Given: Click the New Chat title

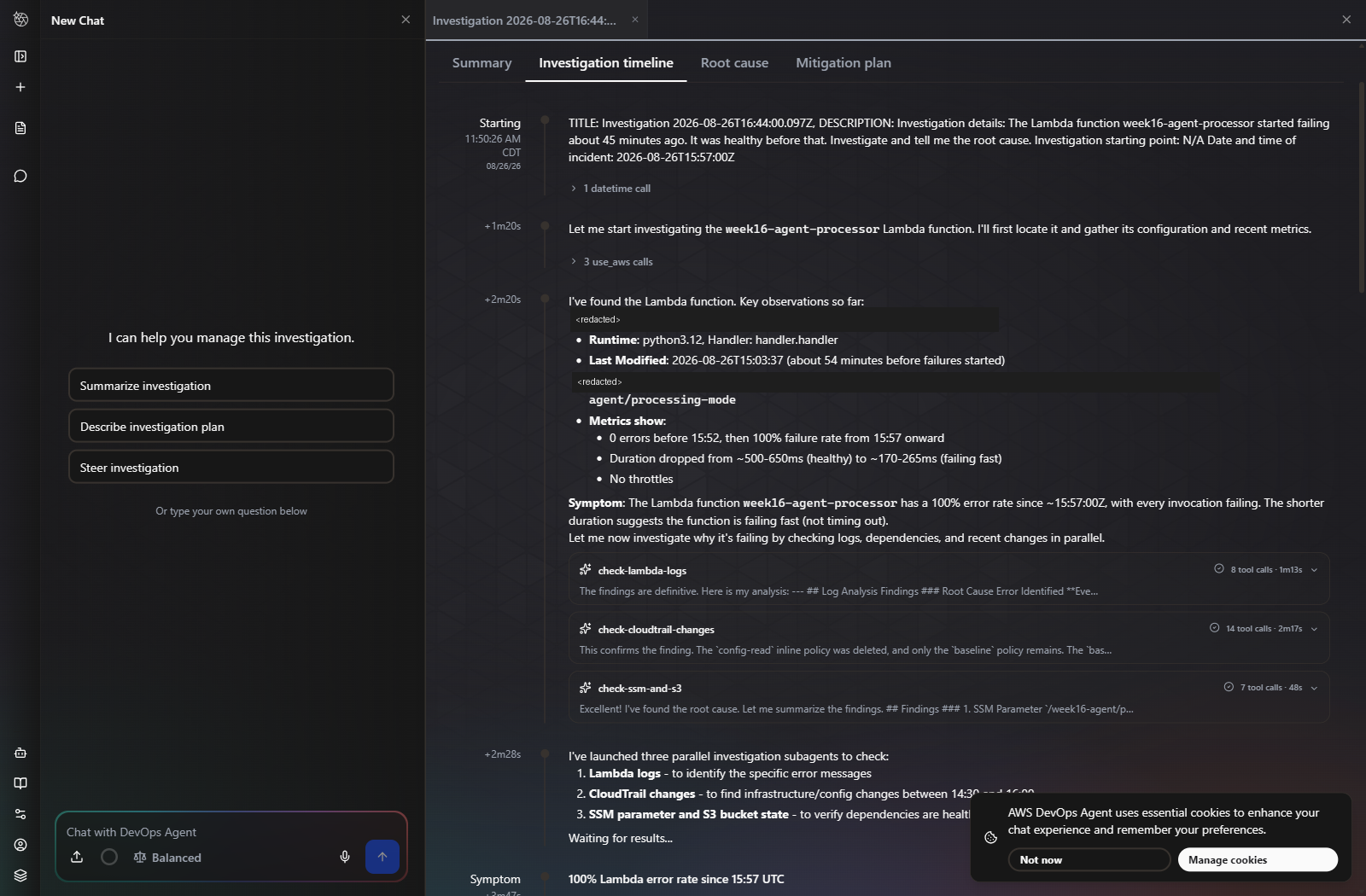Looking at the screenshot, I should (x=78, y=20).
